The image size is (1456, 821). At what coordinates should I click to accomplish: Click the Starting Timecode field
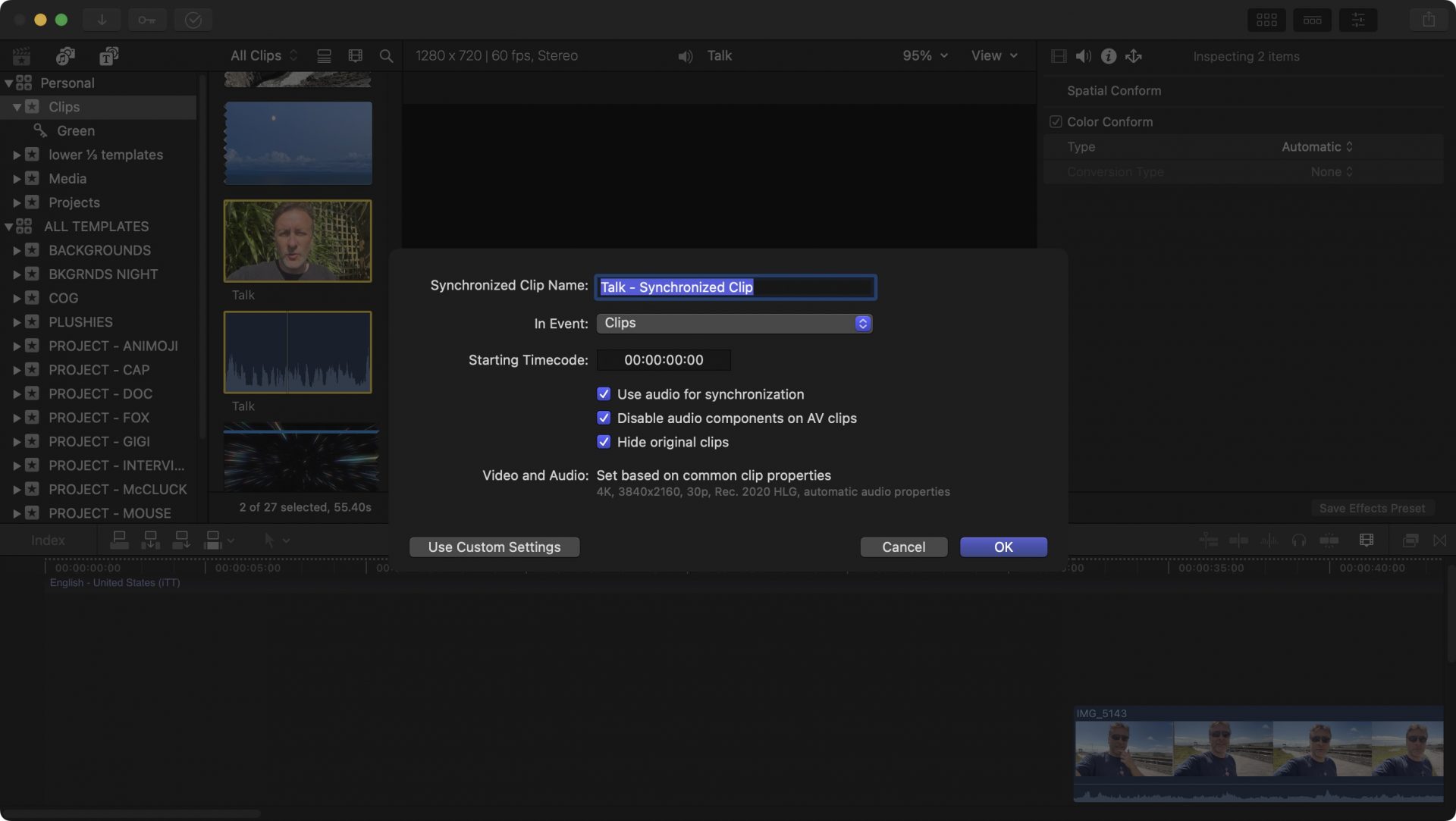(663, 360)
